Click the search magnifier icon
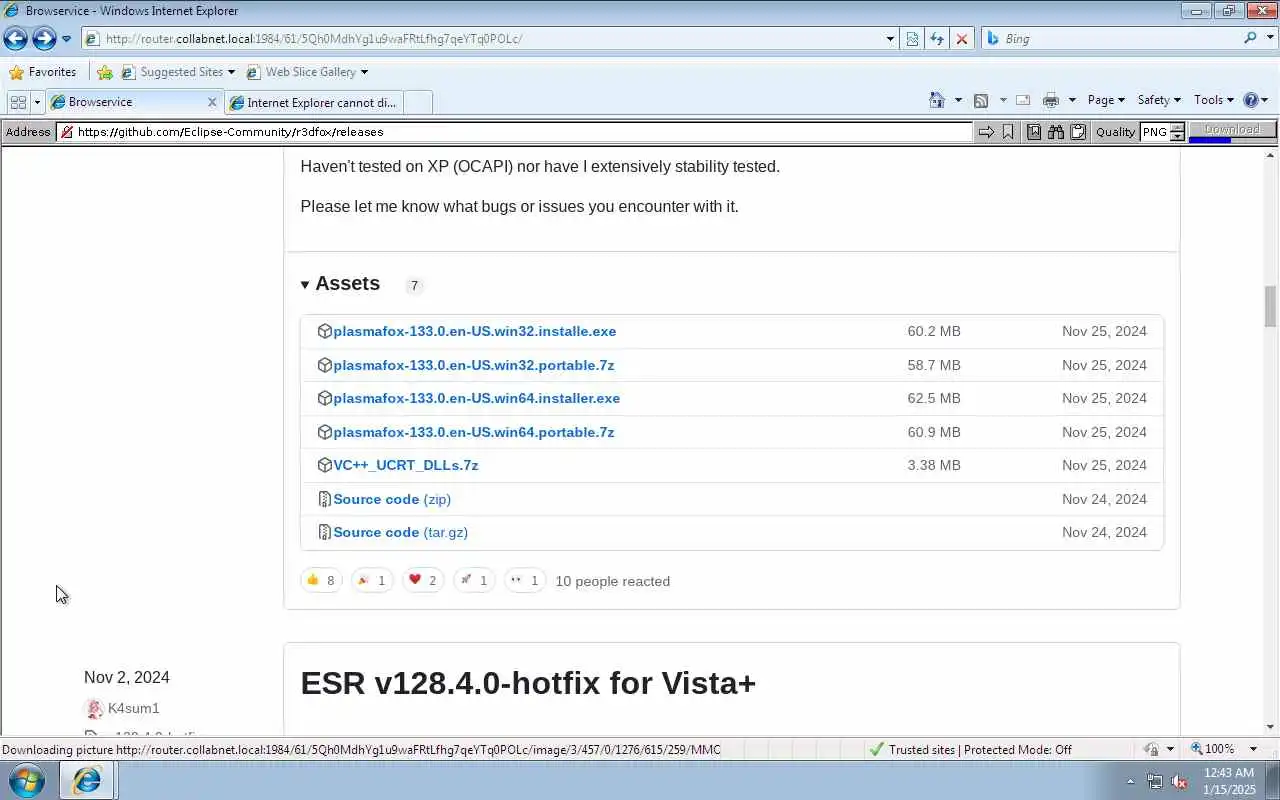1280x800 pixels. 1250,38
